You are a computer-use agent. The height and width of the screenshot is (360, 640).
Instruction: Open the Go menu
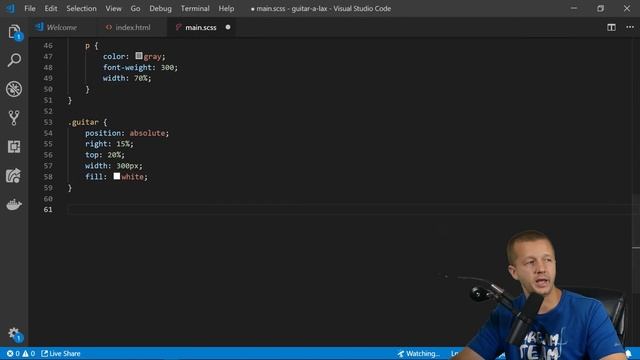(135, 8)
